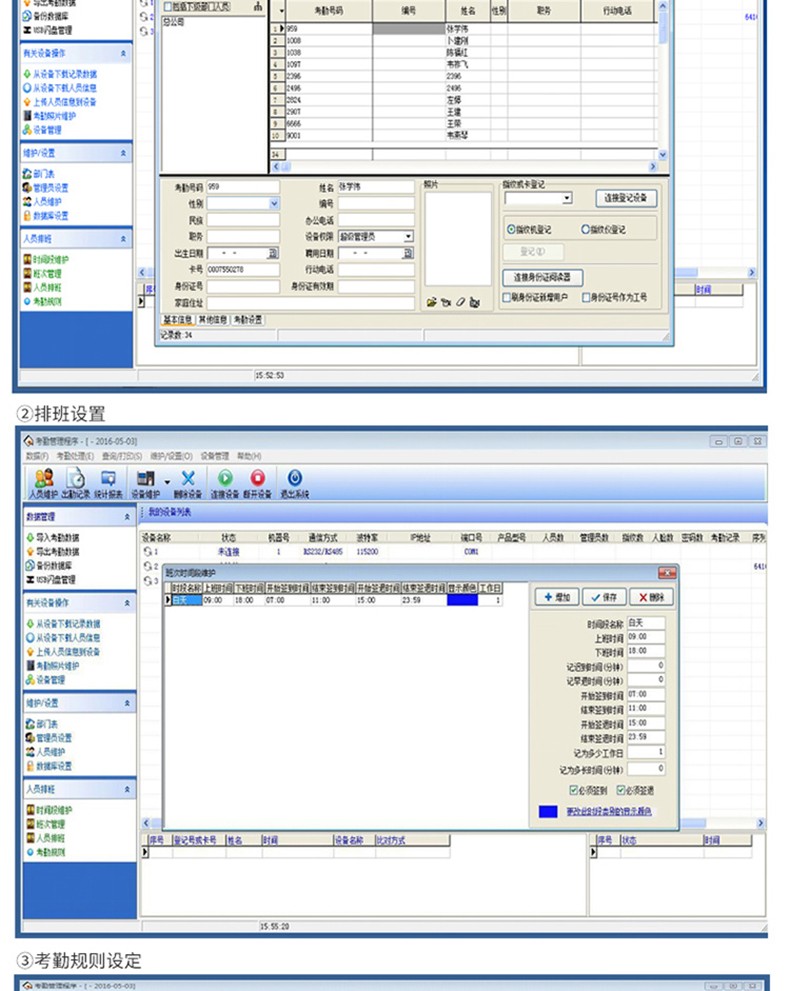This screenshot has height=991, width=790.
Task: Open the 设备权限 dropdown
Action: pyautogui.click(x=408, y=236)
